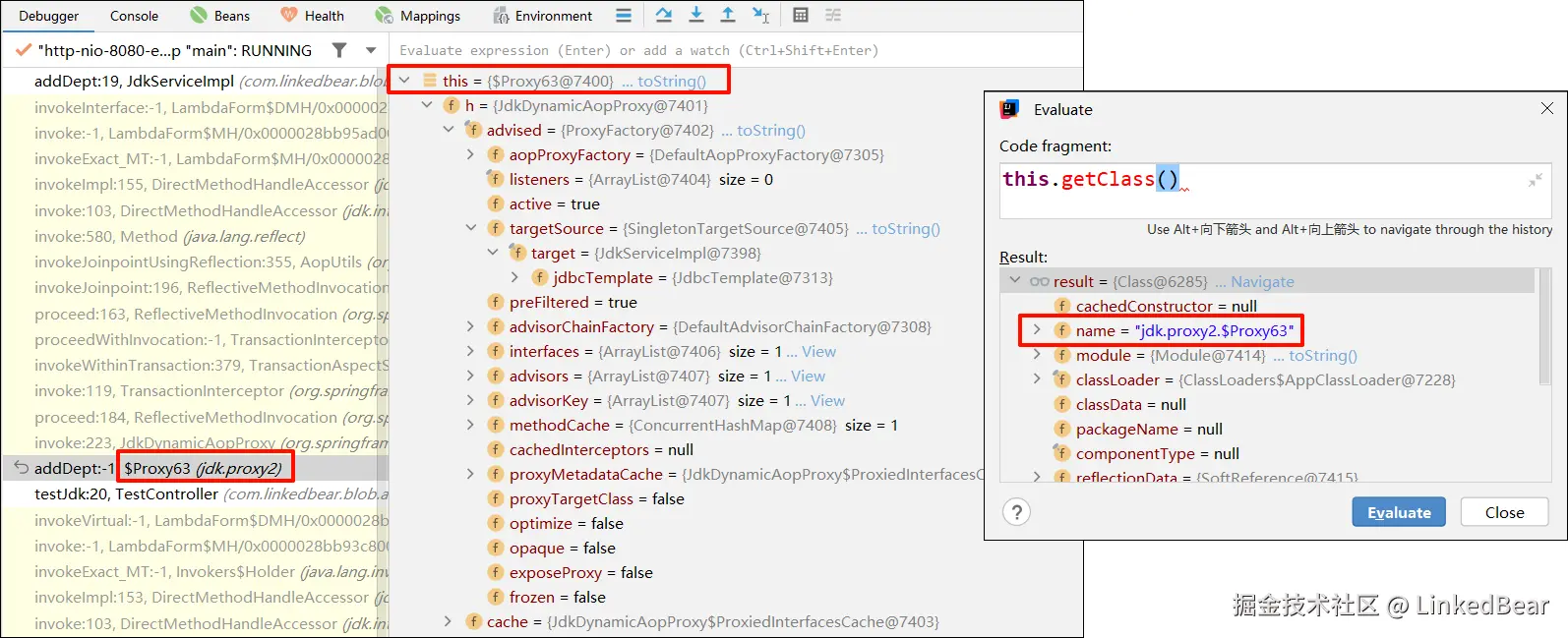Click the Show Execution Point icon

624,16
